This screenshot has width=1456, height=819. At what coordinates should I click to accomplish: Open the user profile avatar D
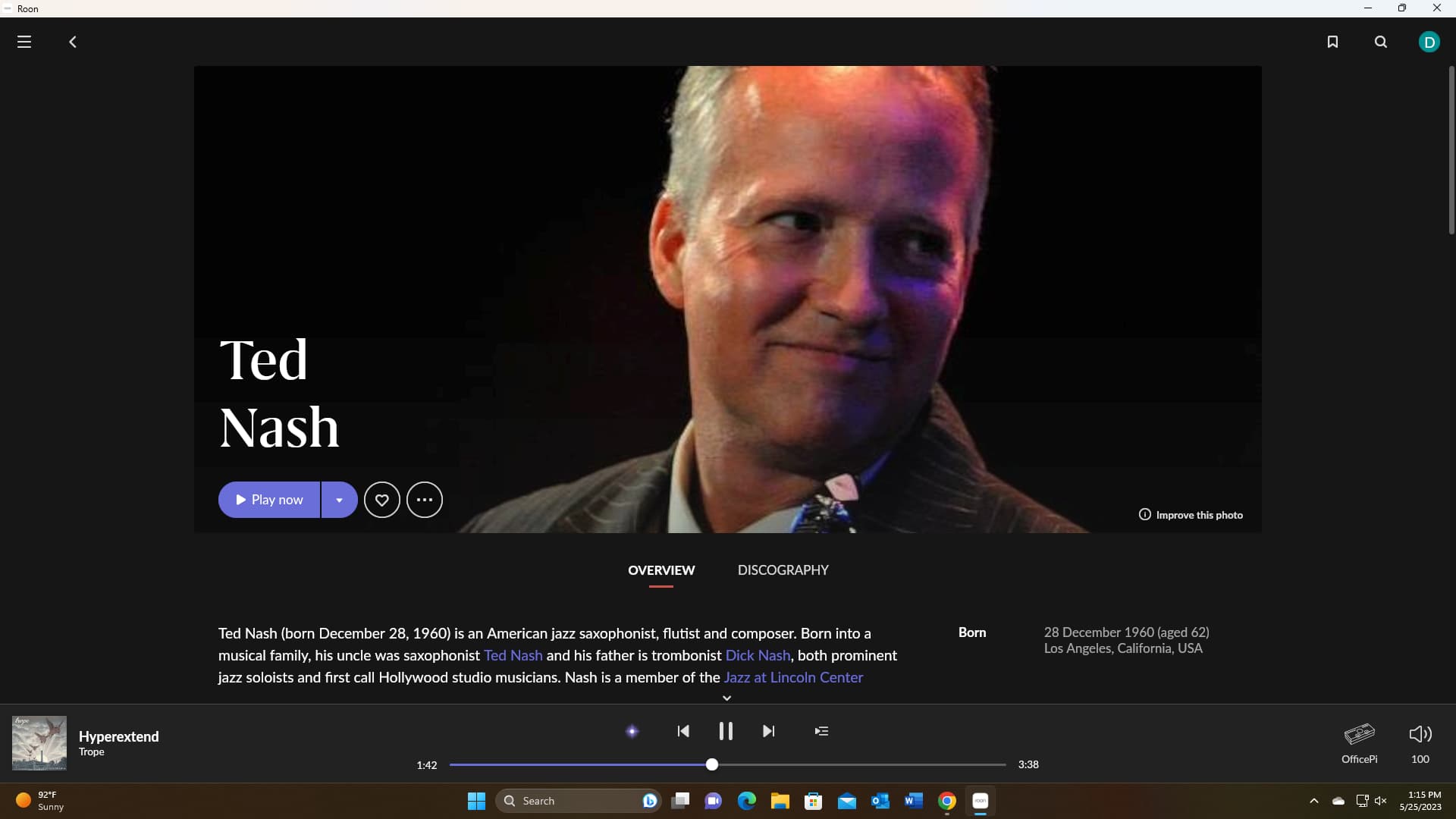1429,42
